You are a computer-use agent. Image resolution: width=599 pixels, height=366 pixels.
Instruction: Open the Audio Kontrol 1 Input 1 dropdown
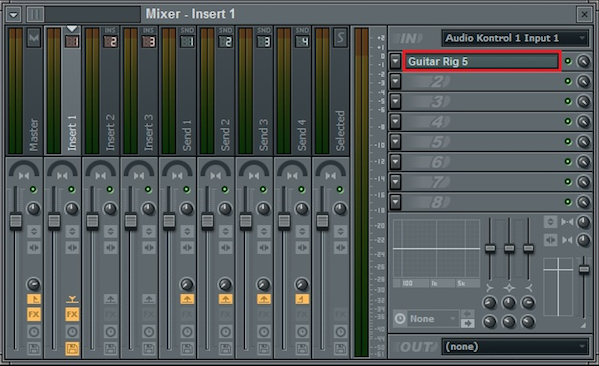tap(515, 38)
